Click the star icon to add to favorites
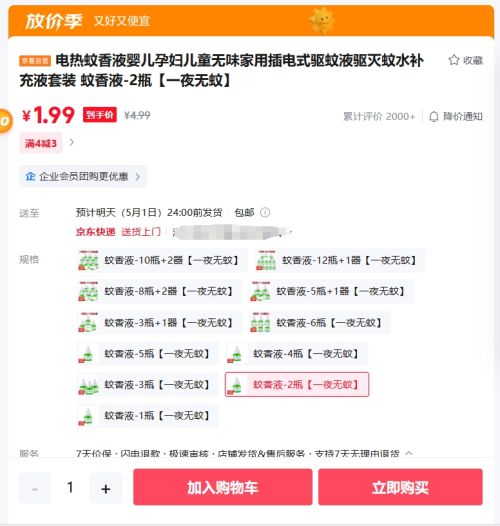Viewport: 500px width, 526px height. click(454, 60)
